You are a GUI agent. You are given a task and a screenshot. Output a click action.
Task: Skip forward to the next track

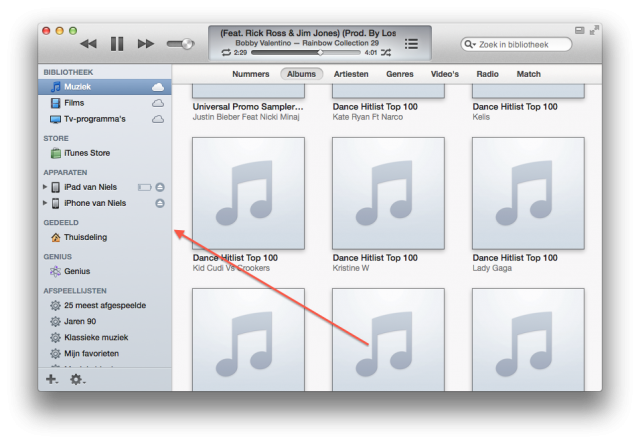pyautogui.click(x=146, y=44)
